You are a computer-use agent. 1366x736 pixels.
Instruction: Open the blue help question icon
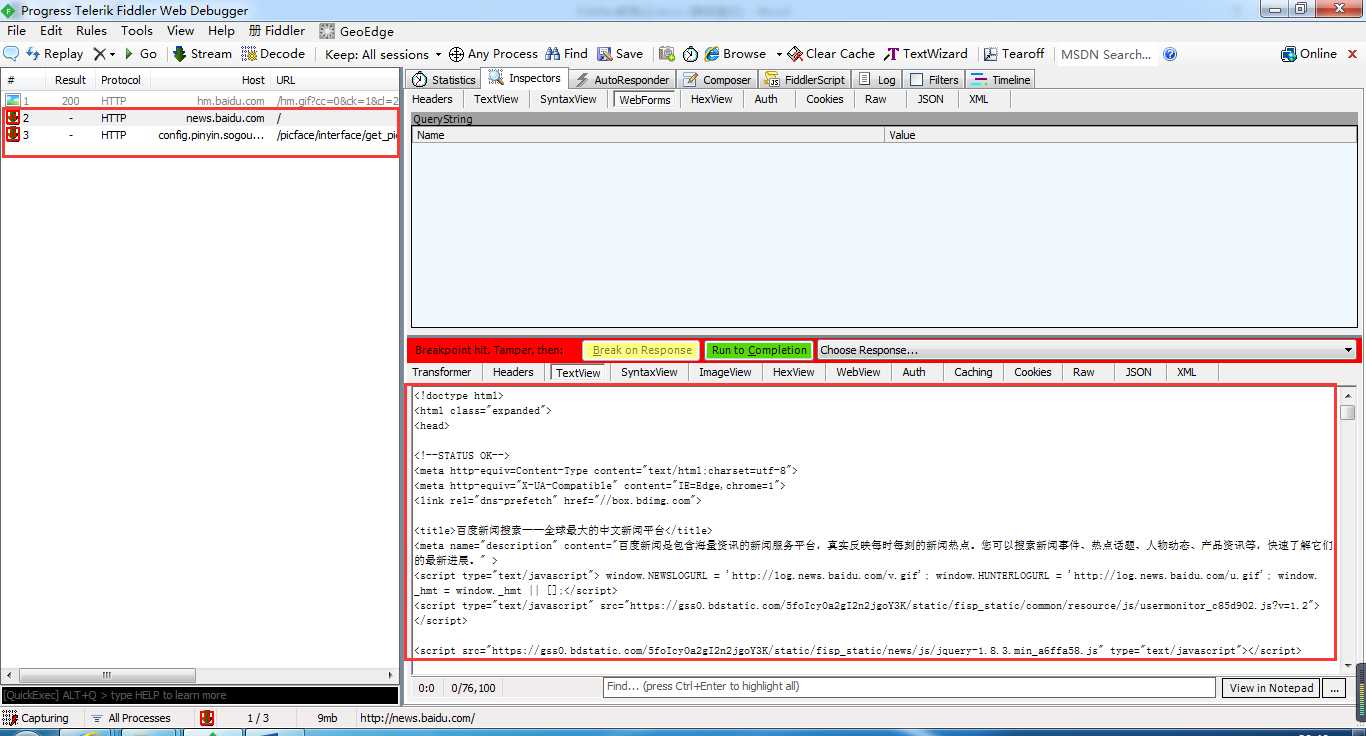pyautogui.click(x=1170, y=54)
